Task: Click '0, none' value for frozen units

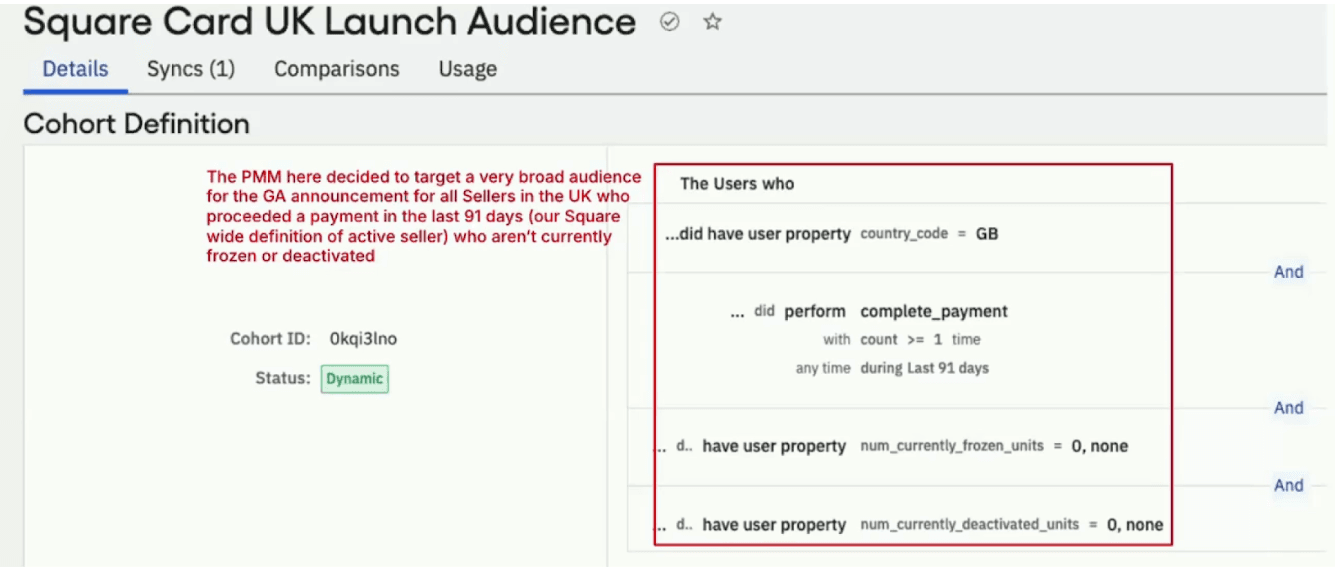Action: pyautogui.click(x=1100, y=446)
